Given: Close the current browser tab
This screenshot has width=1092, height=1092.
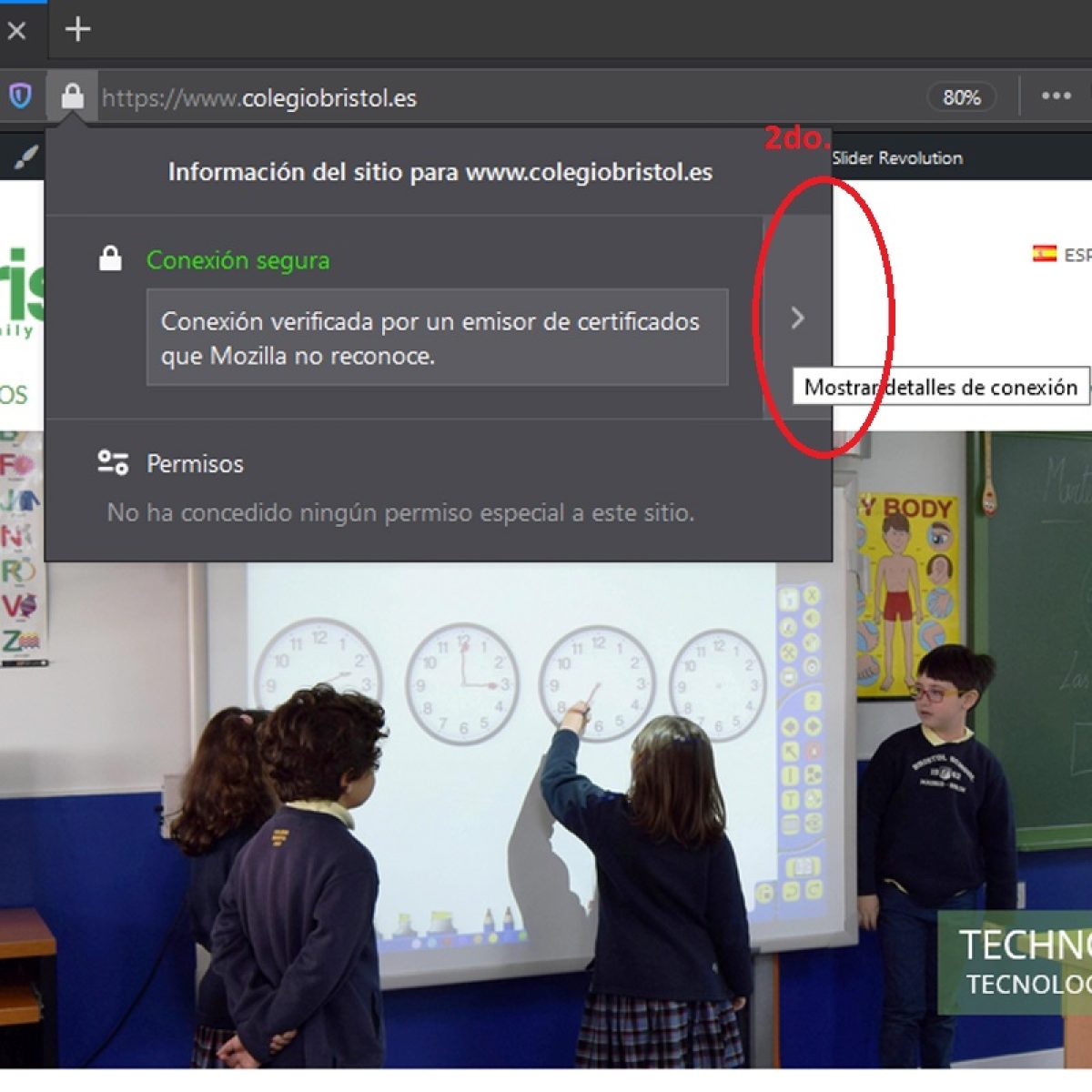Looking at the screenshot, I should (16, 31).
